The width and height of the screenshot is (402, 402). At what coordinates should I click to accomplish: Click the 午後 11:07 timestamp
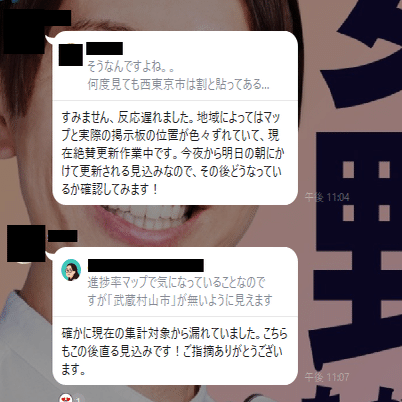click(327, 377)
